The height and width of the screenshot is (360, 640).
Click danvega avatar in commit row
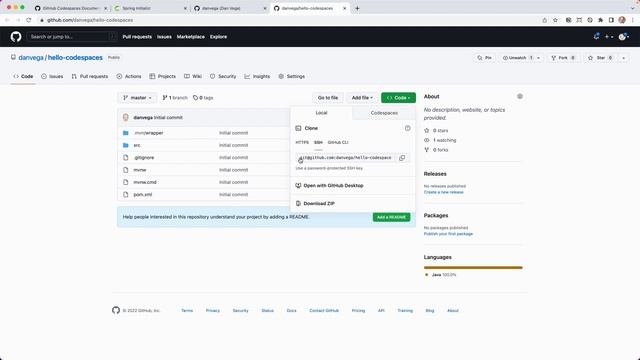(x=126, y=118)
